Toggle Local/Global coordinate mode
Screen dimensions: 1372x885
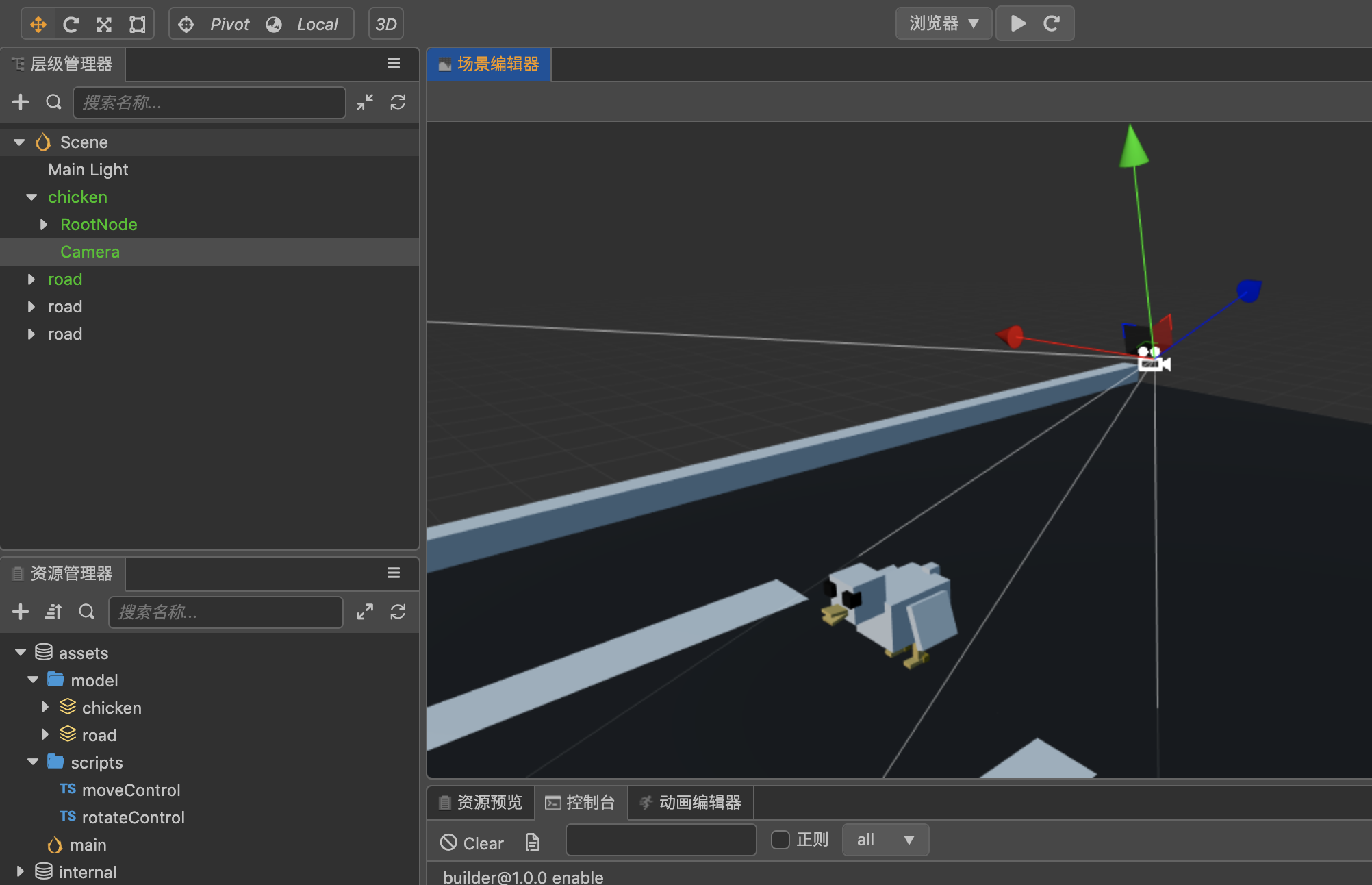point(305,25)
